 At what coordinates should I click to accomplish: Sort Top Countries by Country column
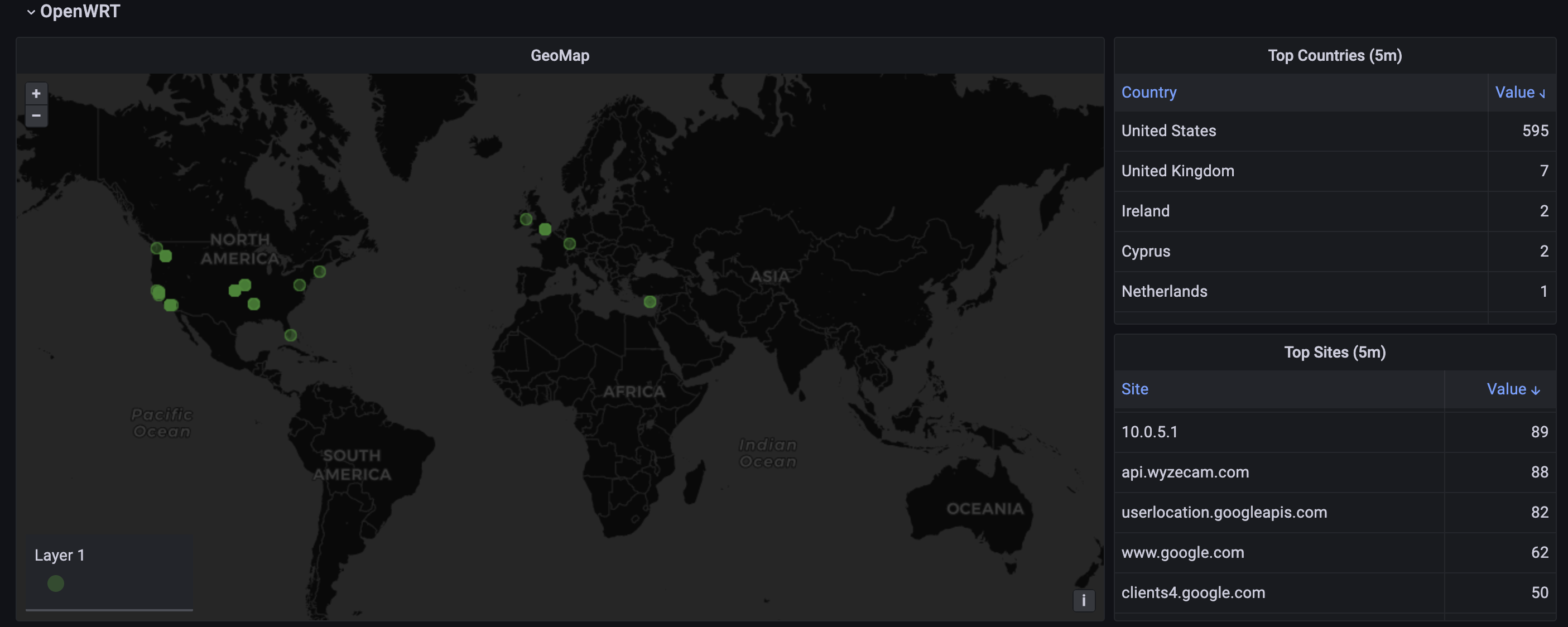(x=1148, y=93)
